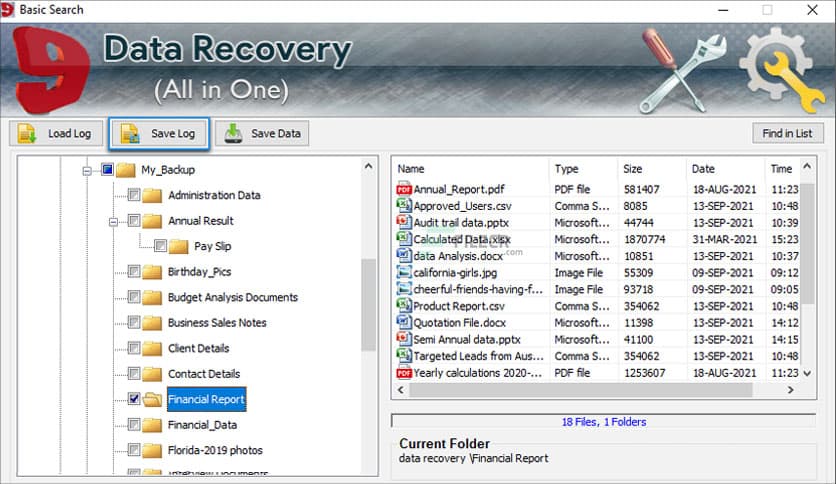Click the PDF icon of Annual_Report.pdf
The image size is (836, 484).
tap(404, 189)
